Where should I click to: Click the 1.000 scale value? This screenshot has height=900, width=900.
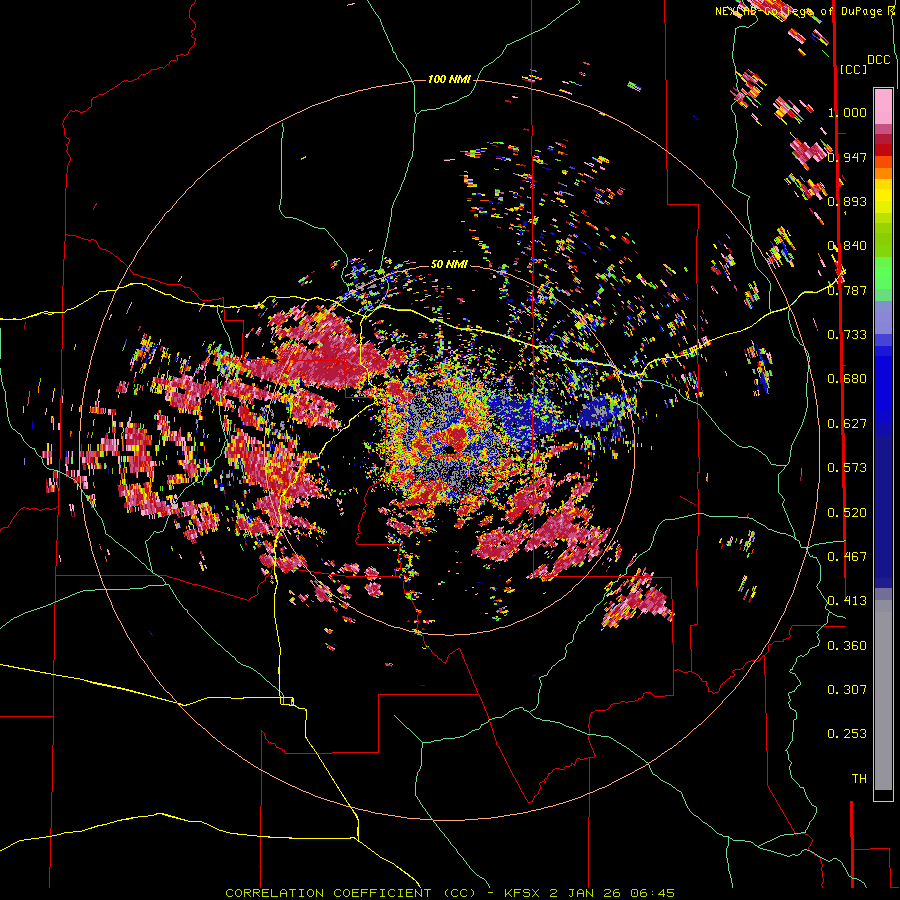click(847, 112)
